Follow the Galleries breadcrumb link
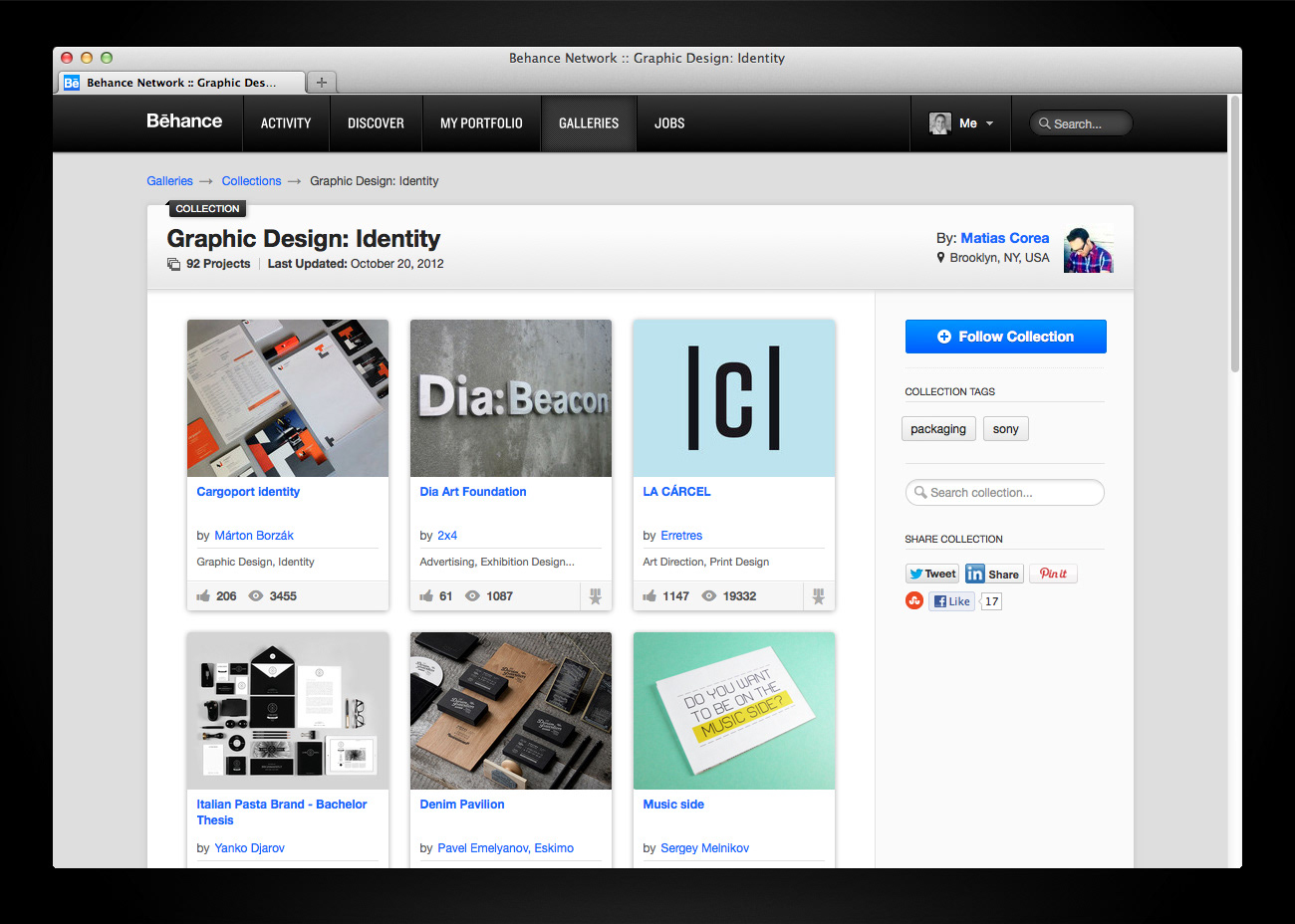The image size is (1295, 924). (x=169, y=181)
